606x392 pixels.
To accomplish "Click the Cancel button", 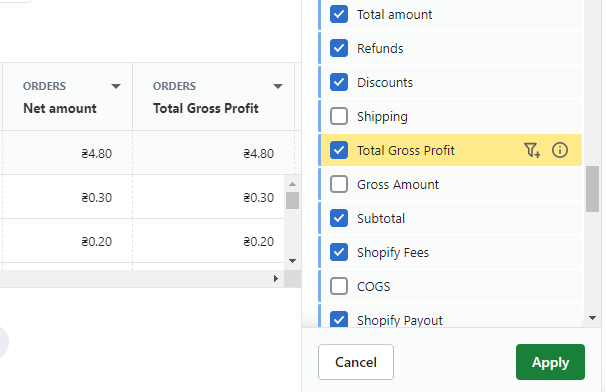I will tap(356, 362).
